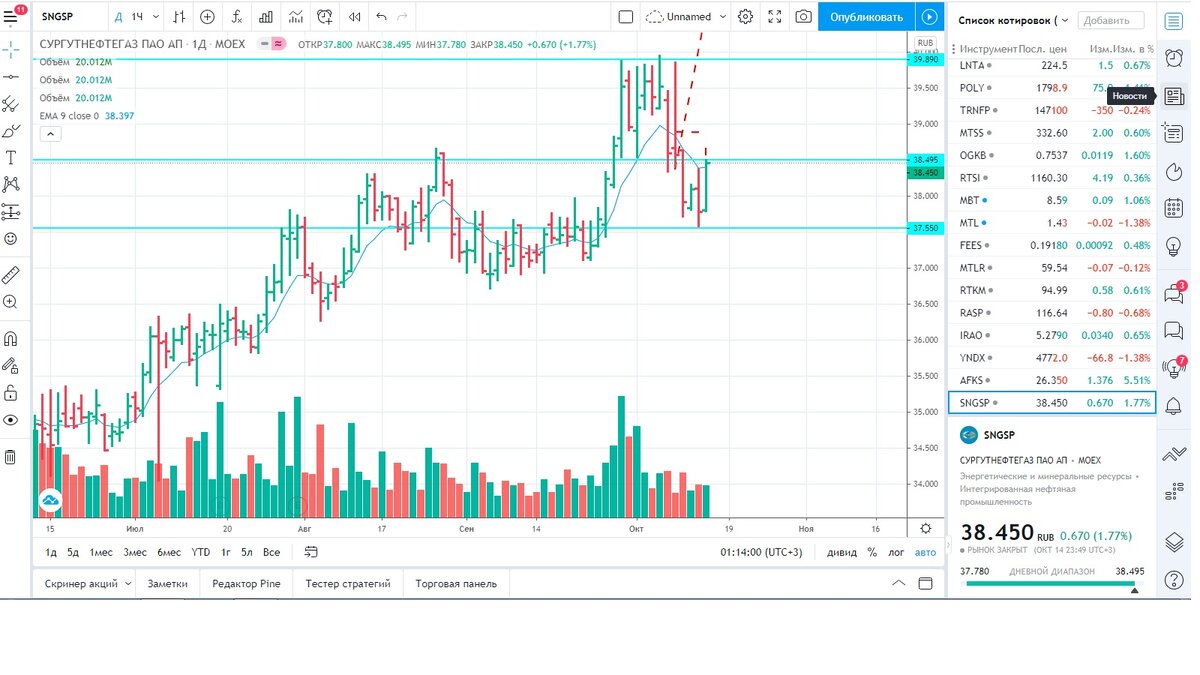Maximize the bottom panel
Image resolution: width=1200 pixels, height=675 pixels.
point(925,583)
